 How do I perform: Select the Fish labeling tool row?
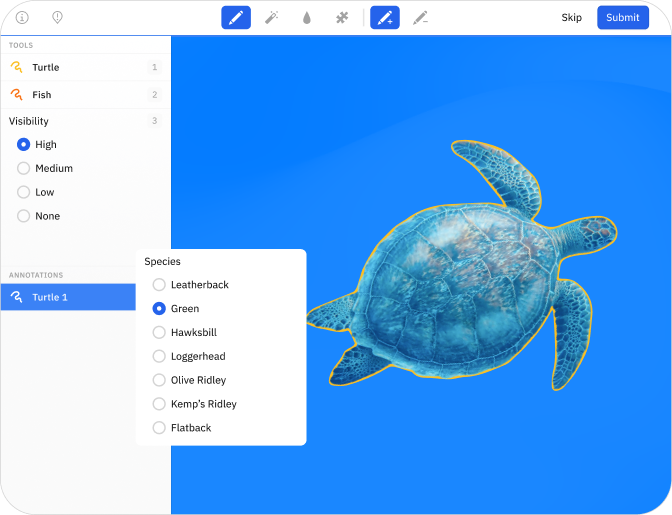pos(86,94)
